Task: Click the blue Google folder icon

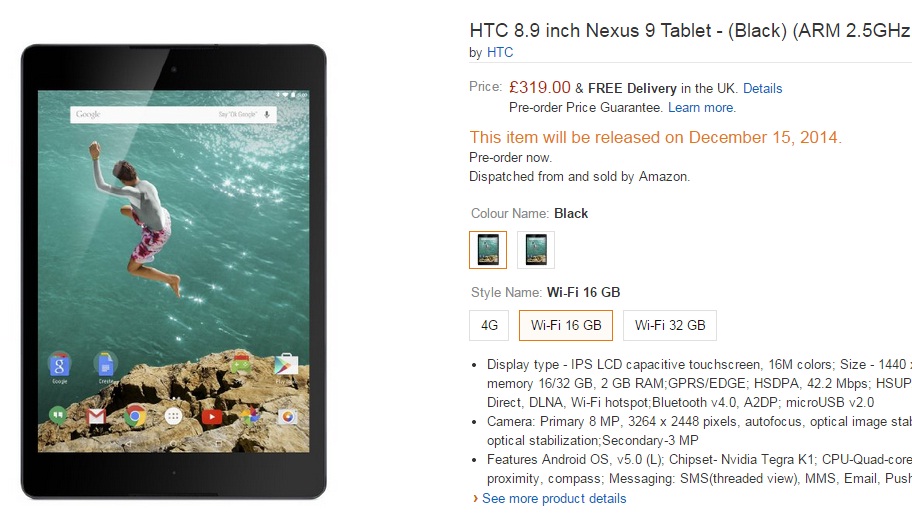Action: coord(59,365)
